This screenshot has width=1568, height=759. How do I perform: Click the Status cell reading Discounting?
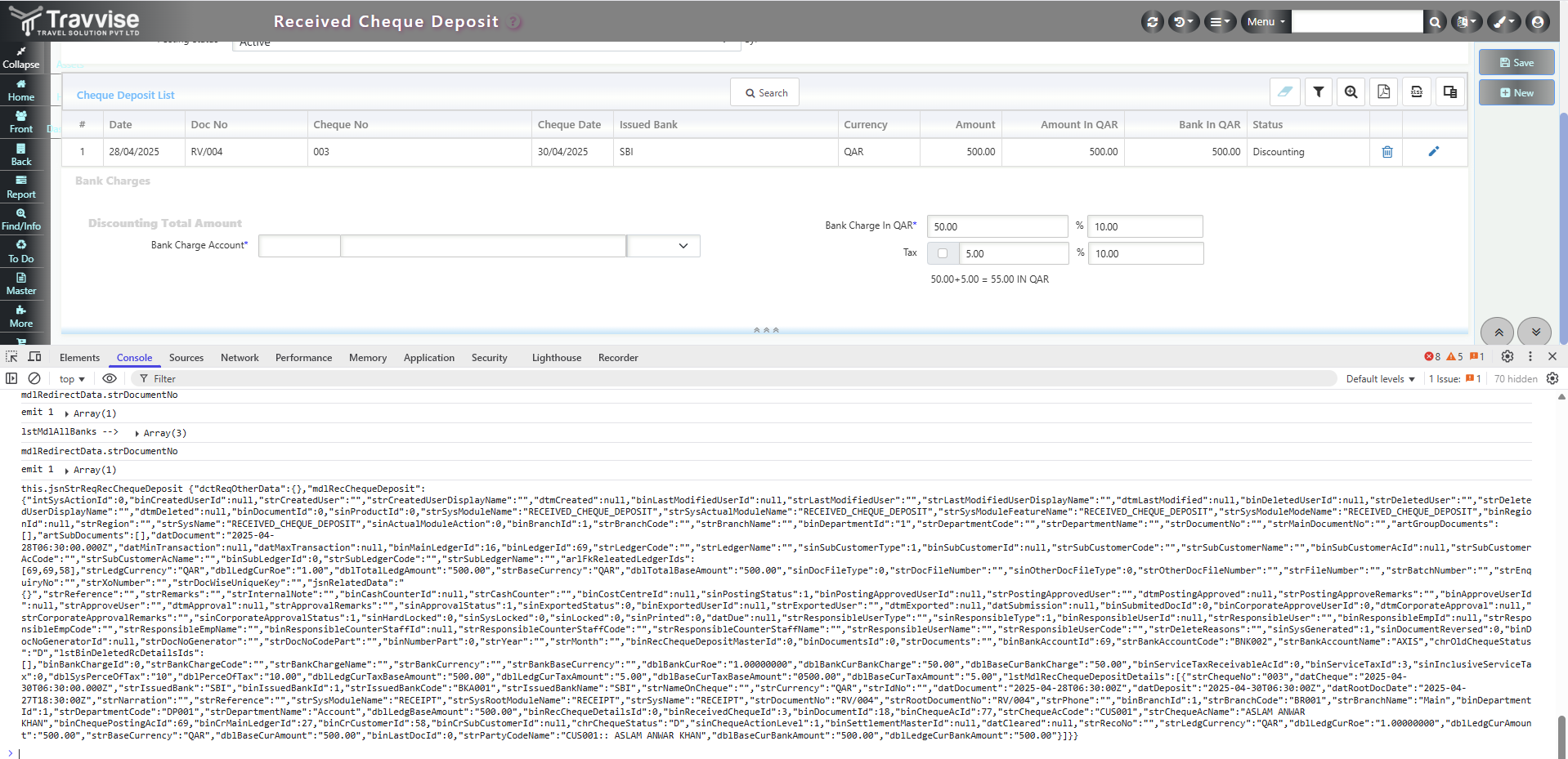click(x=1308, y=152)
